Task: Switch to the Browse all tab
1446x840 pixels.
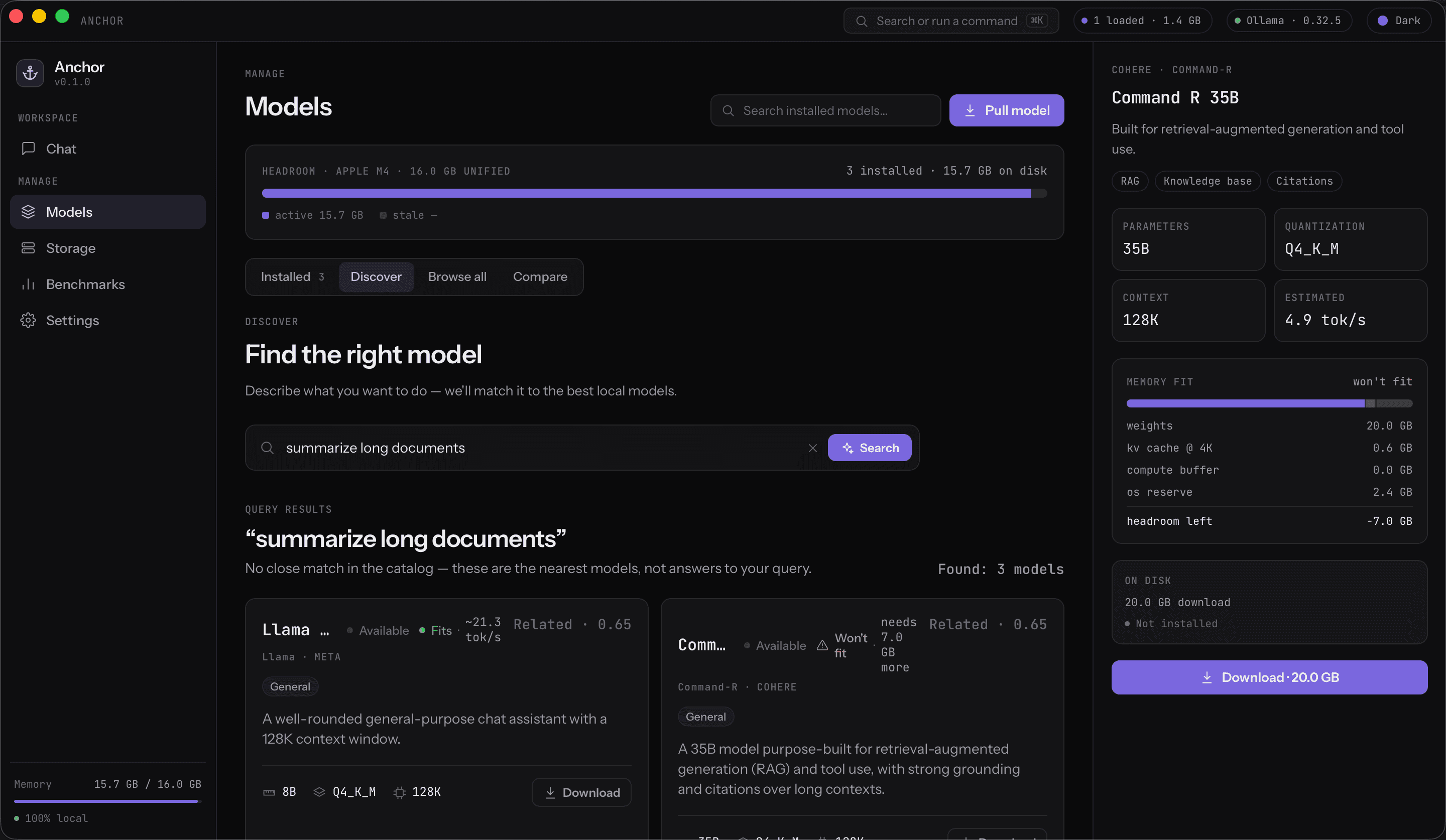Action: (457, 277)
